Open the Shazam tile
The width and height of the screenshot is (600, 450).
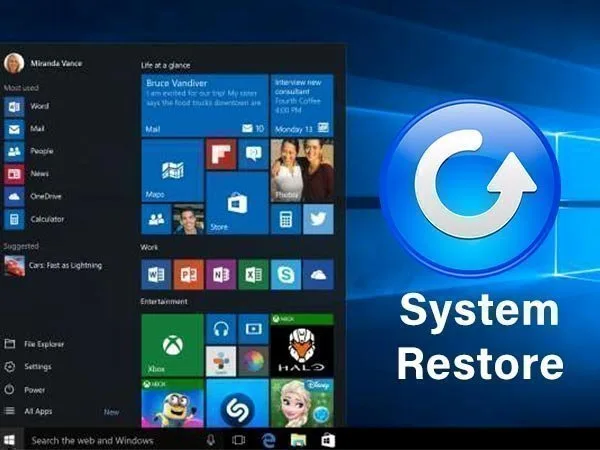(x=237, y=403)
